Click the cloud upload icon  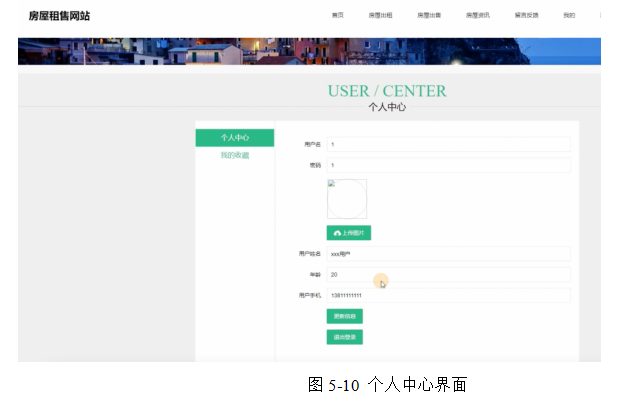[x=337, y=233]
